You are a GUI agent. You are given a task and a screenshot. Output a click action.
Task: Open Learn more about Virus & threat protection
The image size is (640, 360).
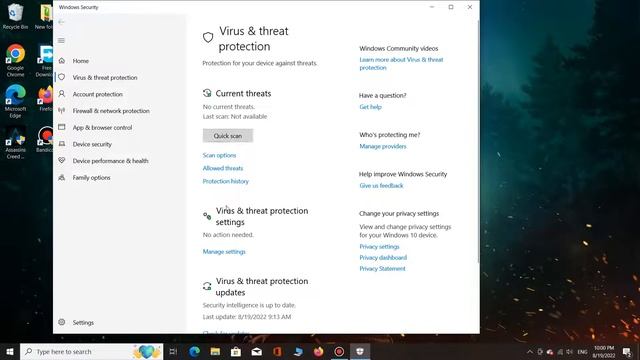pos(401,64)
